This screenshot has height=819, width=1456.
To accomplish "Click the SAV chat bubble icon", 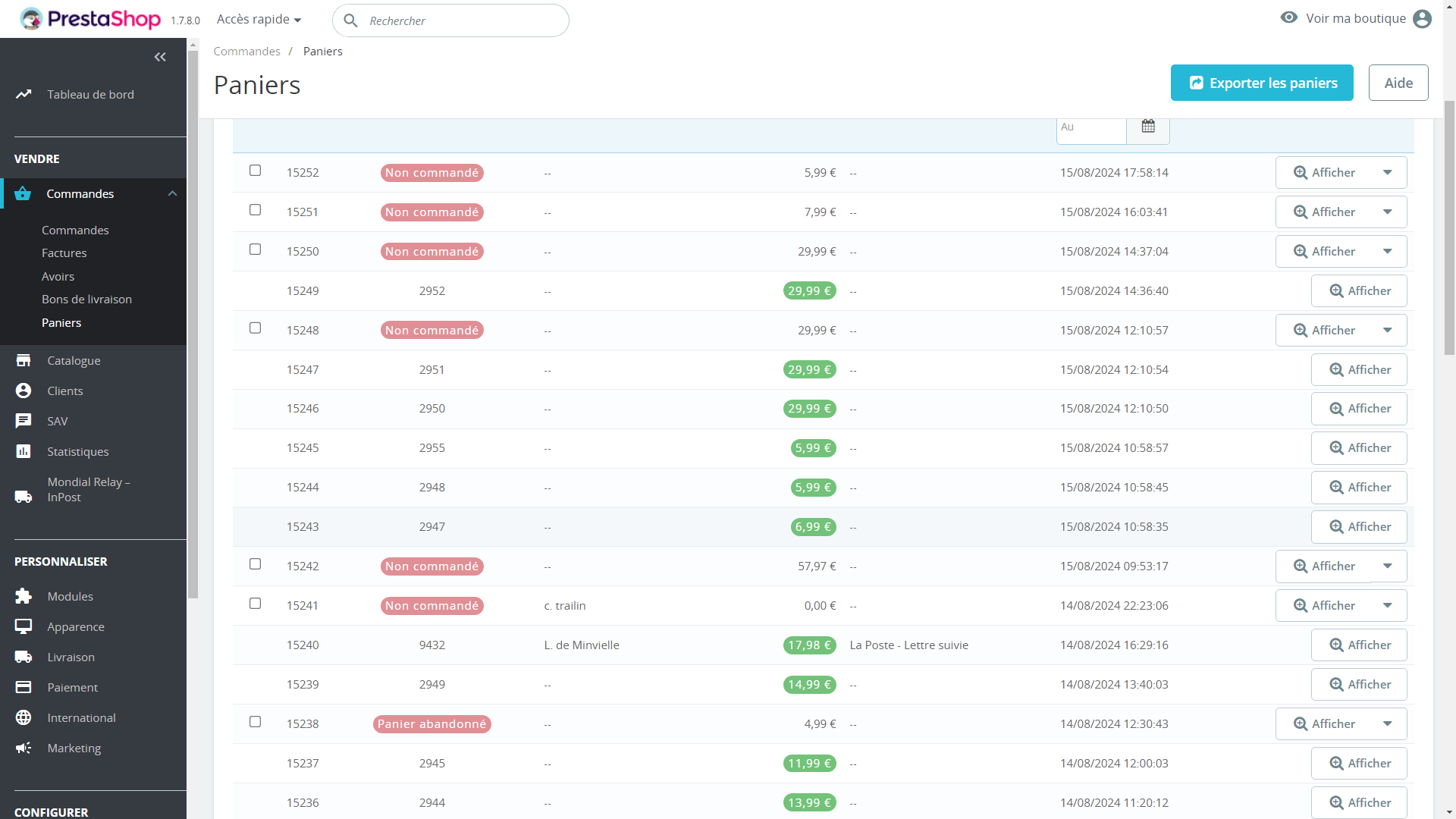I will (x=24, y=422).
